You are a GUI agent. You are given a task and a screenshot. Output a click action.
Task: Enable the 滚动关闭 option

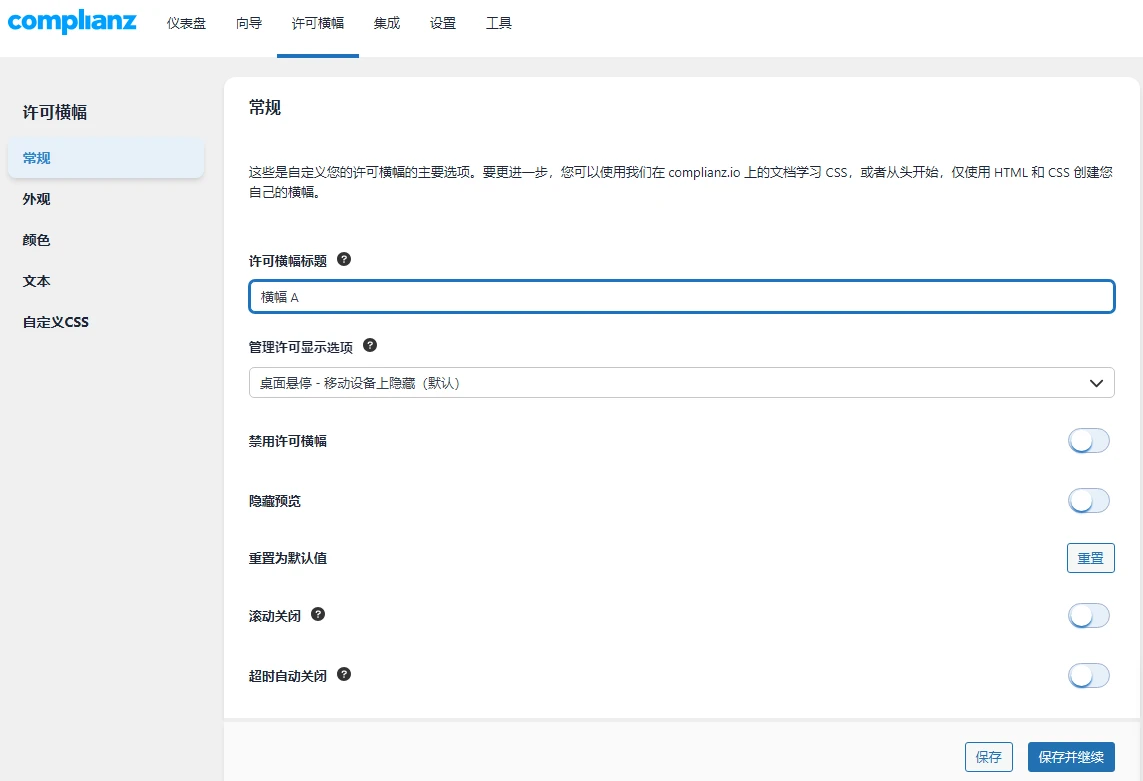click(x=1088, y=615)
